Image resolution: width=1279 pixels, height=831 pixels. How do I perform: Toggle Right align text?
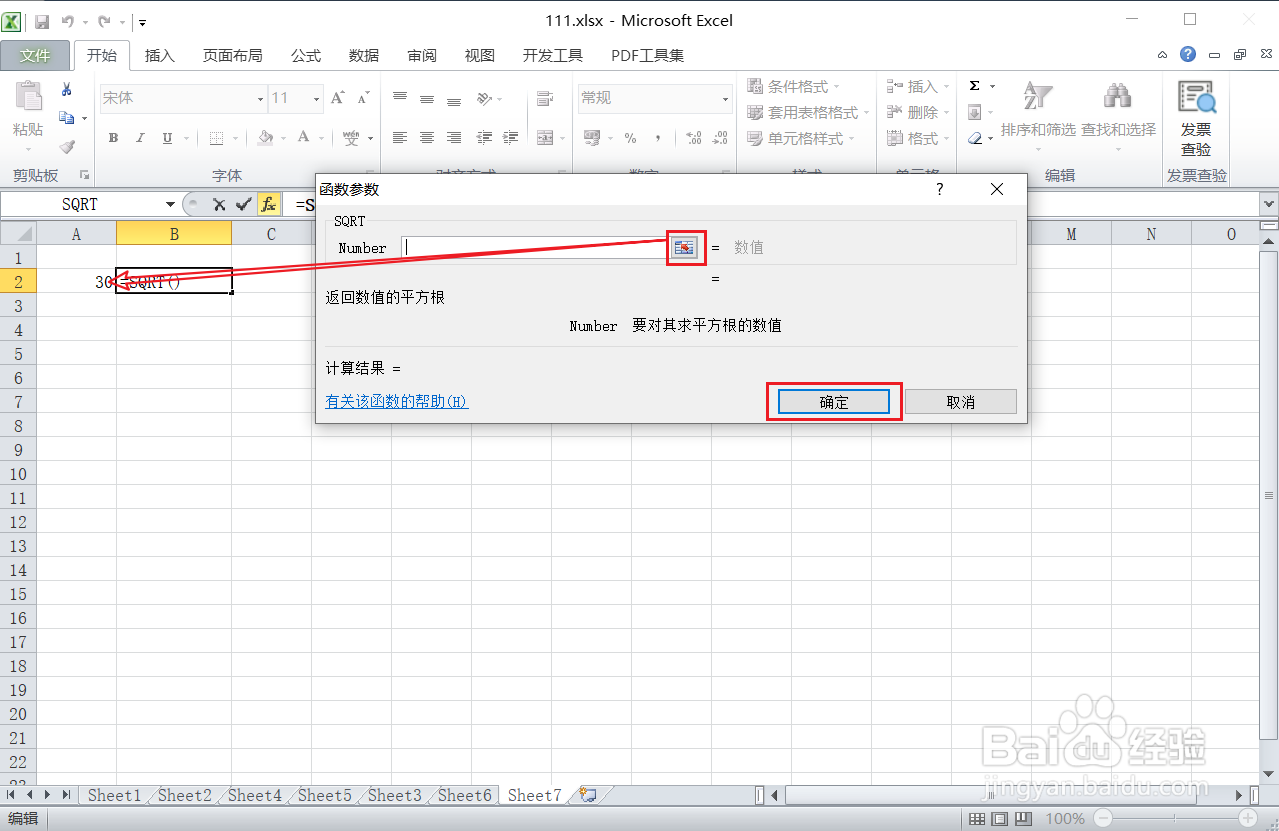pos(454,138)
